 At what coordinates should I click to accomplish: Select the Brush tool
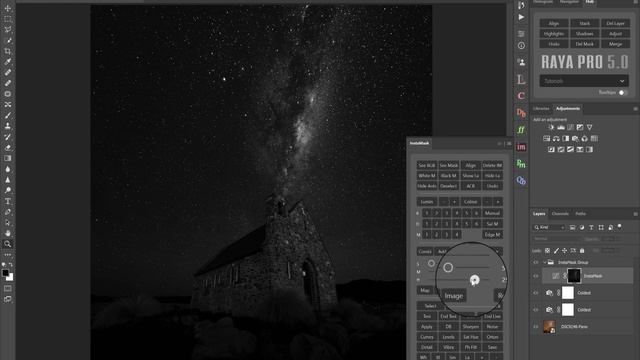tap(8, 116)
